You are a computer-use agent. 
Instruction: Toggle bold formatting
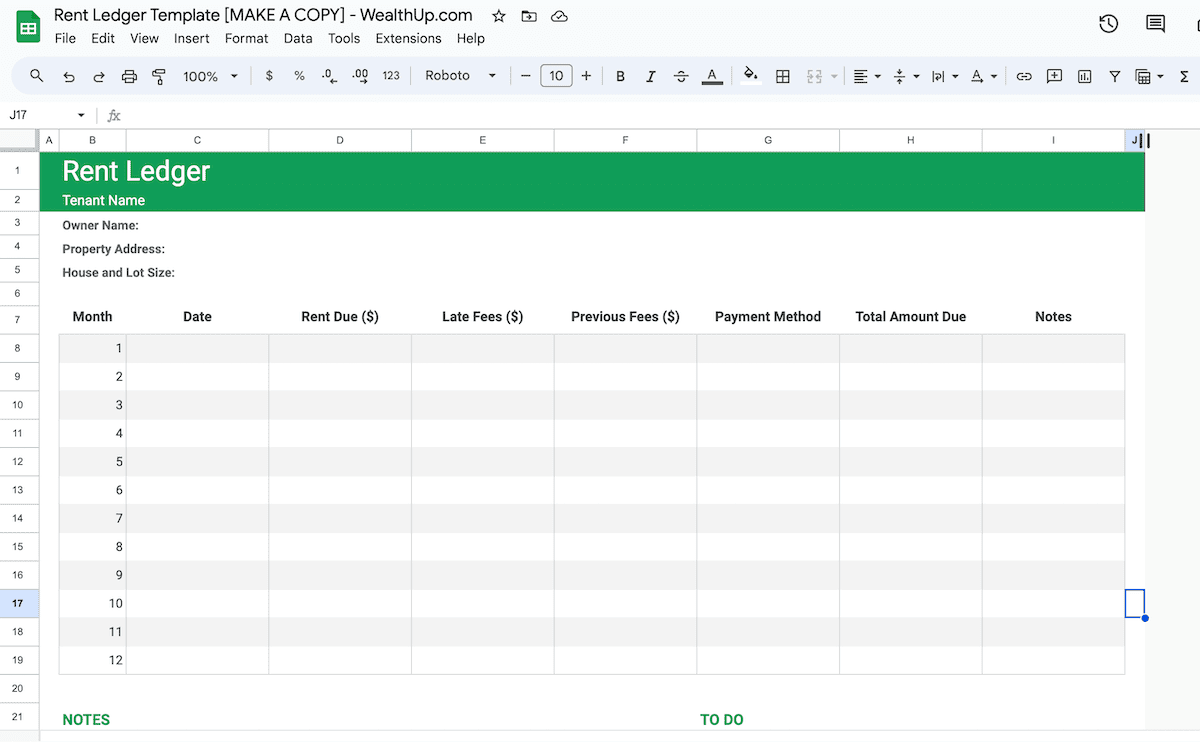coord(620,76)
